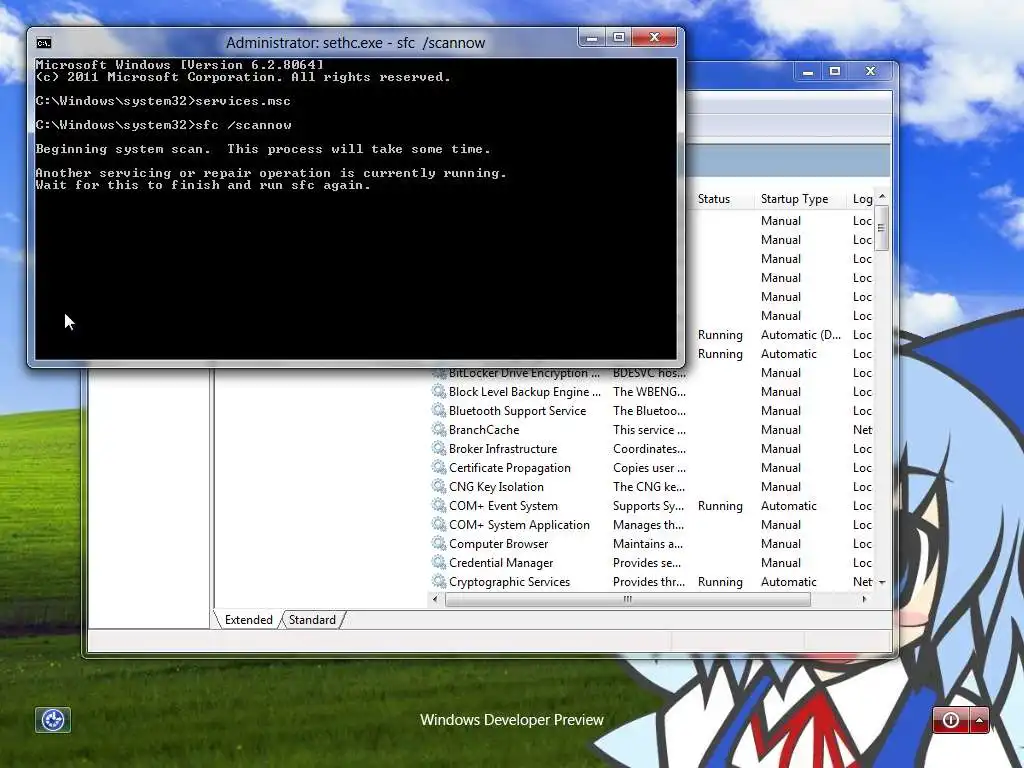
Task: Click the Ease of Access button
Action: coord(53,720)
